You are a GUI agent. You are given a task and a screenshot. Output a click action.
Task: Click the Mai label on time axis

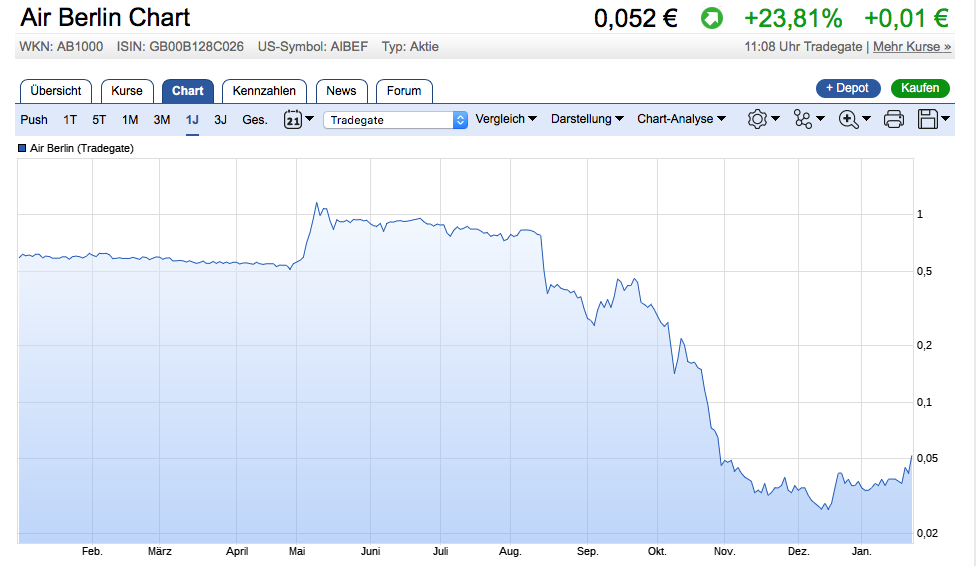click(297, 551)
